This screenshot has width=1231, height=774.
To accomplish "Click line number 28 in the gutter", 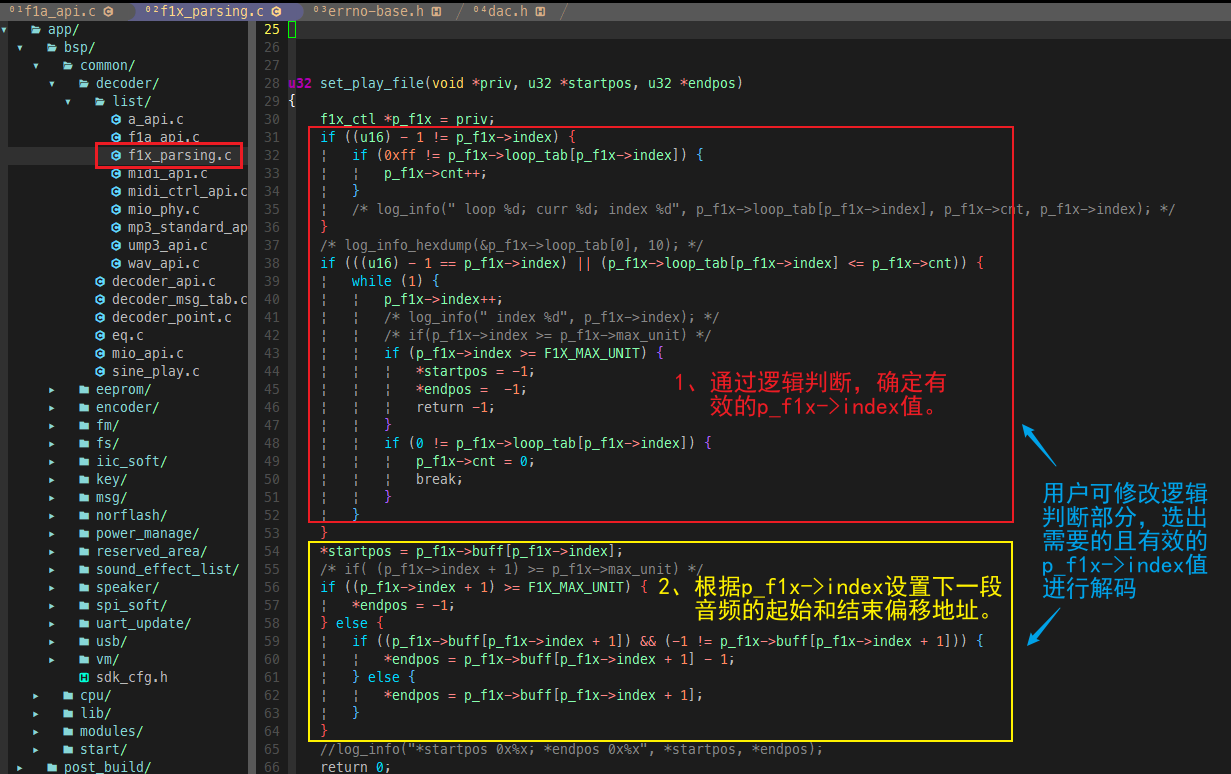I will coord(272,84).
